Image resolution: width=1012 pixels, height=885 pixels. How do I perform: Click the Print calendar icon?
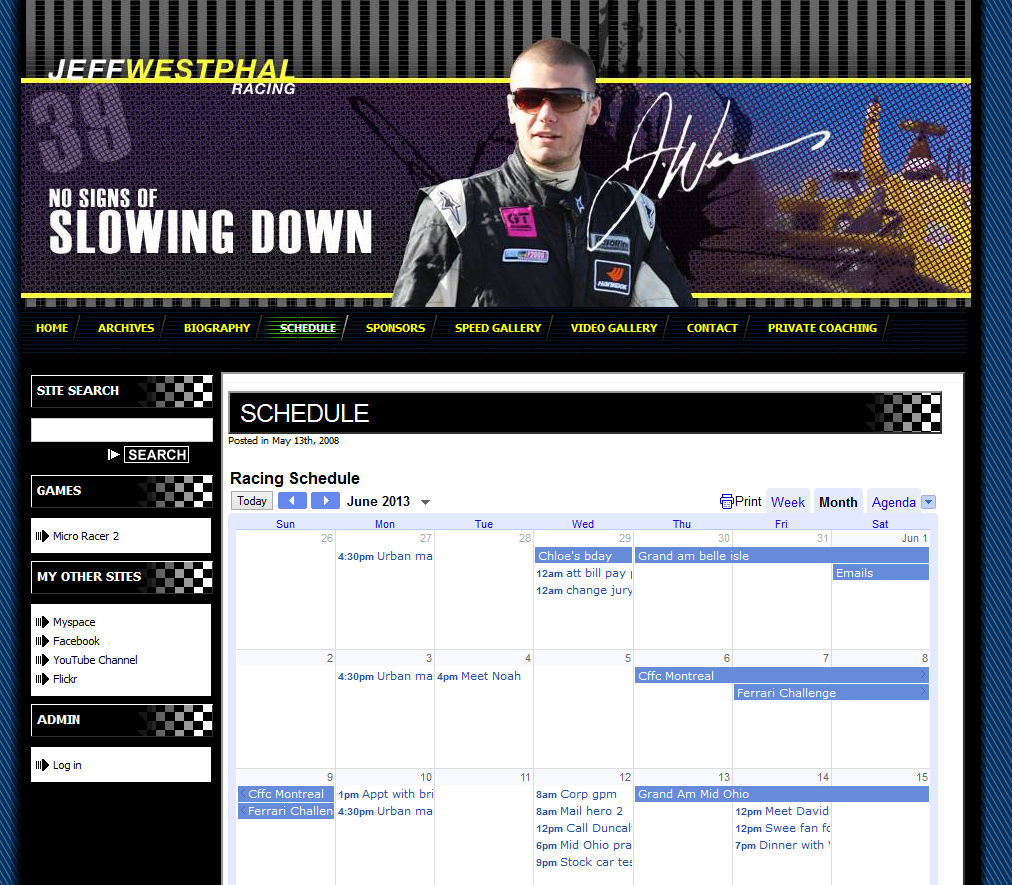click(727, 502)
